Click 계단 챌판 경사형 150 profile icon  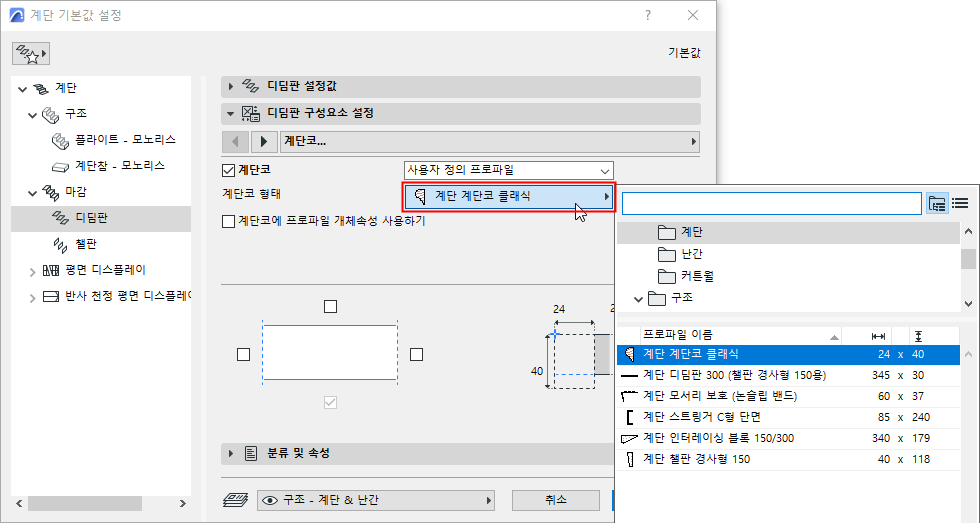(x=629, y=460)
